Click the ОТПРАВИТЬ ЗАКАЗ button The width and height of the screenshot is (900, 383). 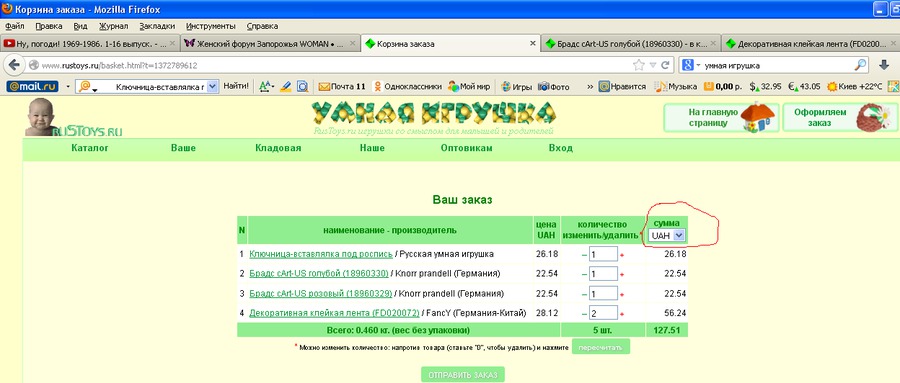[463, 375]
